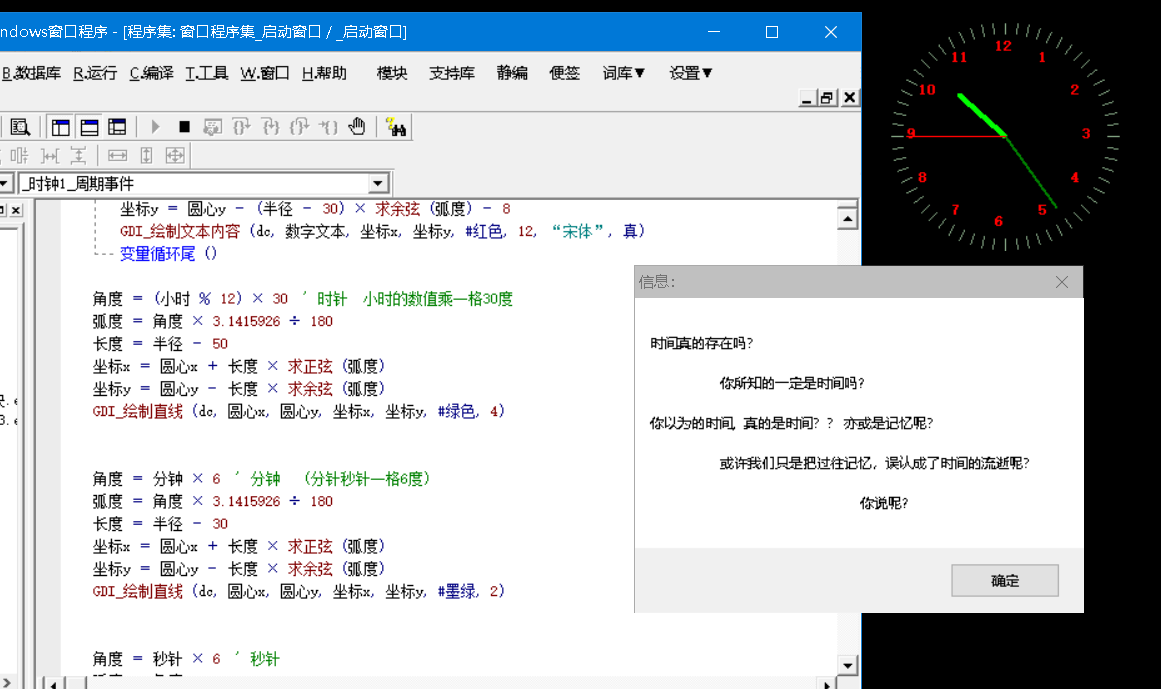
Task: Open the 词库▼ dropdown menu
Action: (x=623, y=73)
